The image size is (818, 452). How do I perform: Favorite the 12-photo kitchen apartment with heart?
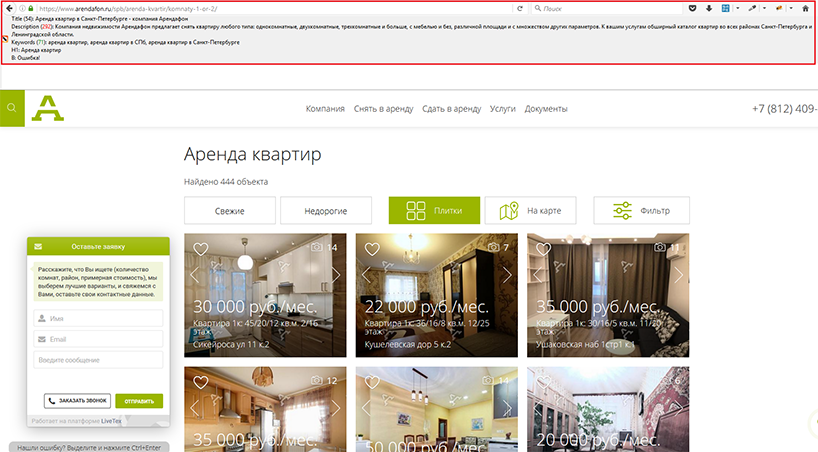pyautogui.click(x=201, y=383)
